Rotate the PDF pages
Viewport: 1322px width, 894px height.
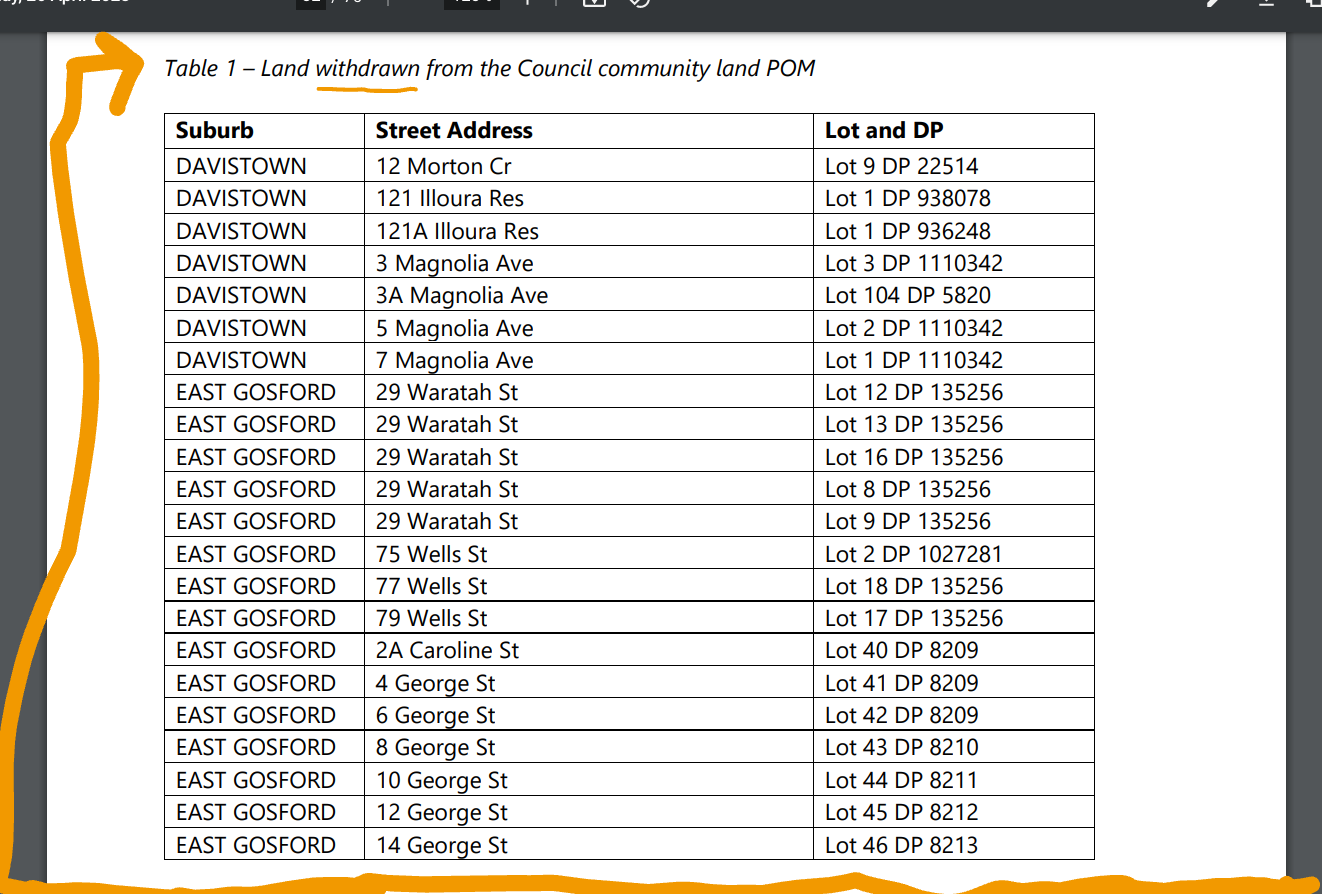[x=640, y=4]
